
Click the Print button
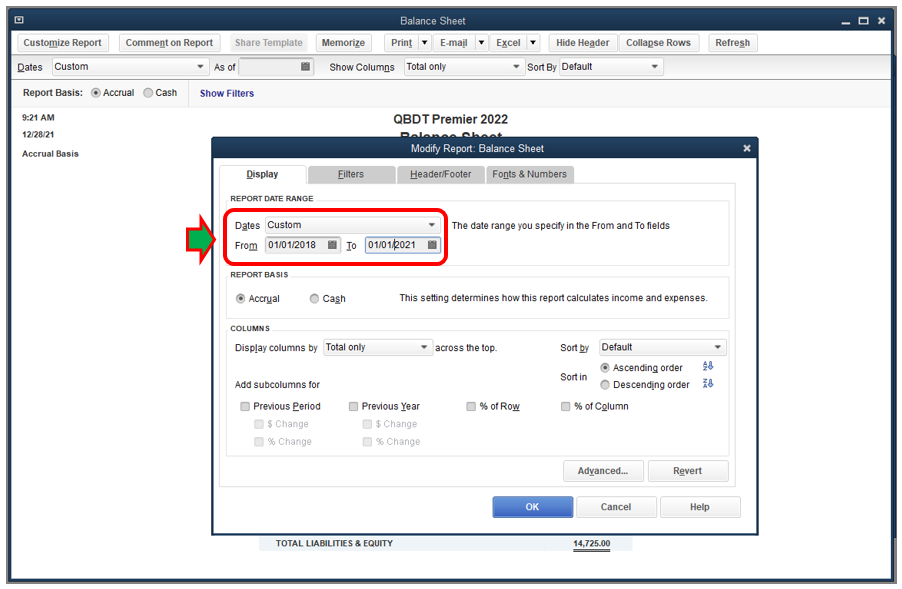coord(402,43)
